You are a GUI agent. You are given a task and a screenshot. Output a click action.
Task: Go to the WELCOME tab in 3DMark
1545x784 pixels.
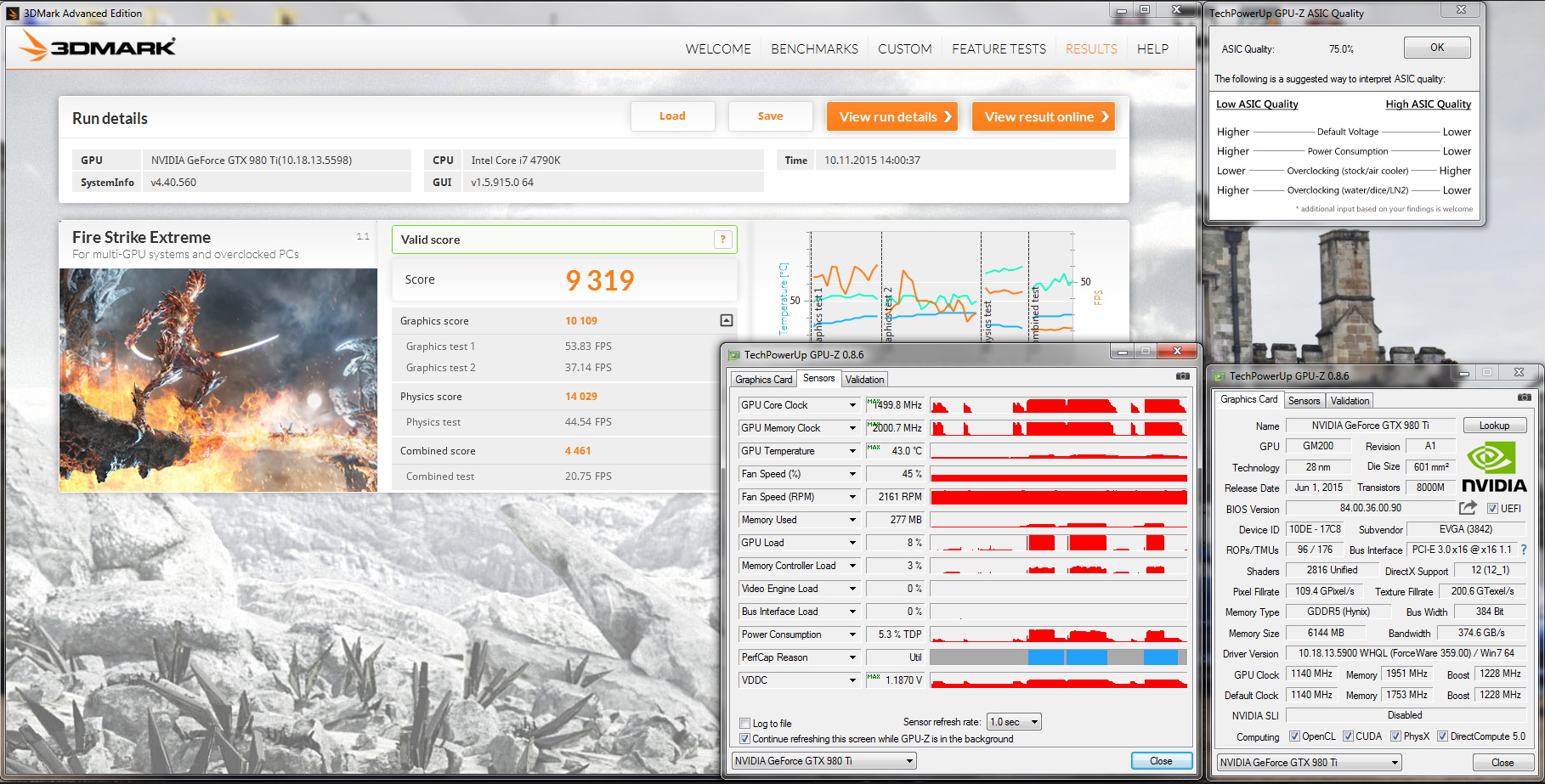pos(718,49)
